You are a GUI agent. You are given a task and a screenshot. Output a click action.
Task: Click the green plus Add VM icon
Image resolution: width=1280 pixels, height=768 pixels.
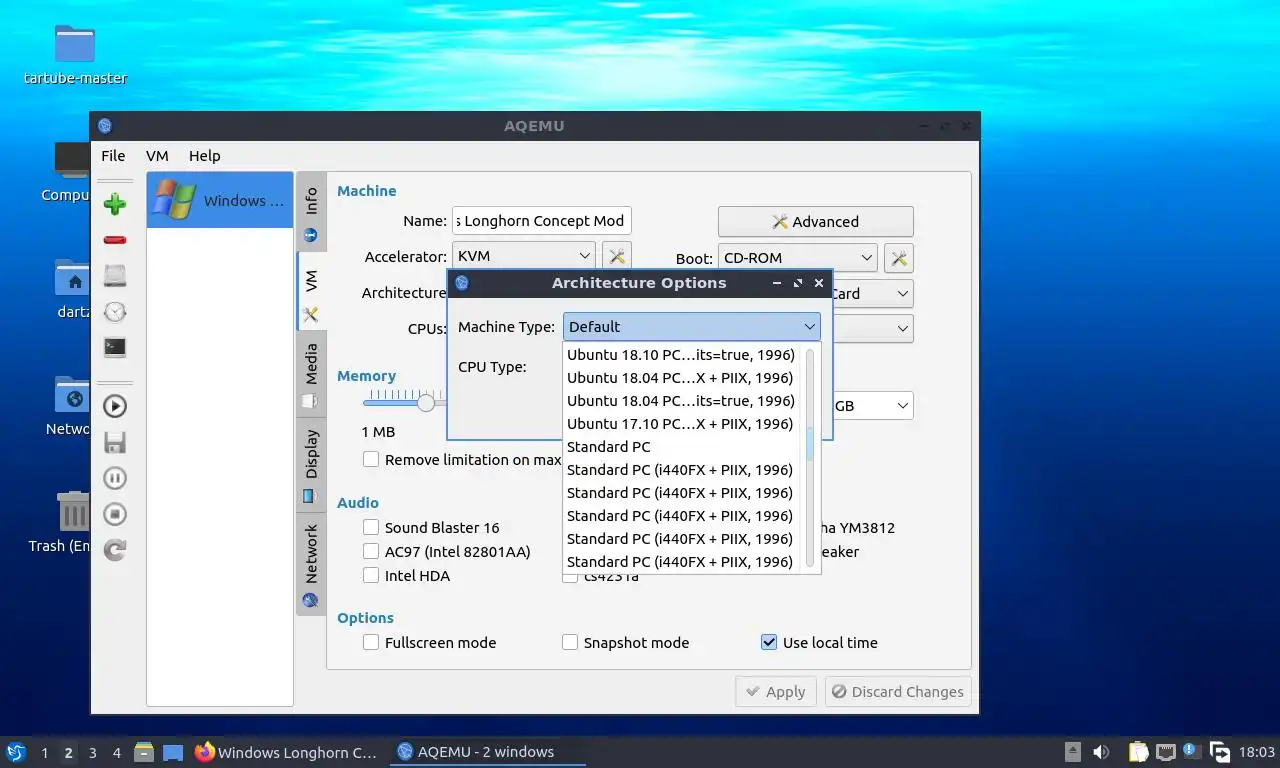click(115, 204)
